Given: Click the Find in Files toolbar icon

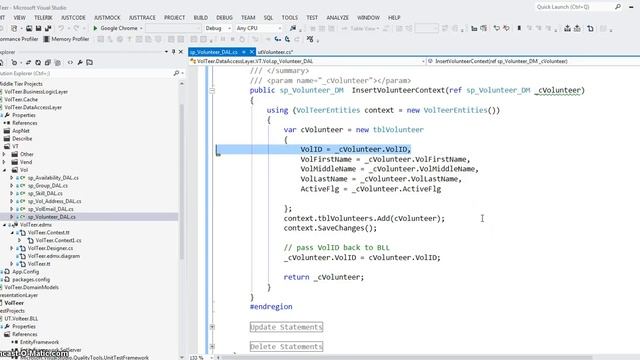Looking at the screenshot, I should tap(293, 28).
